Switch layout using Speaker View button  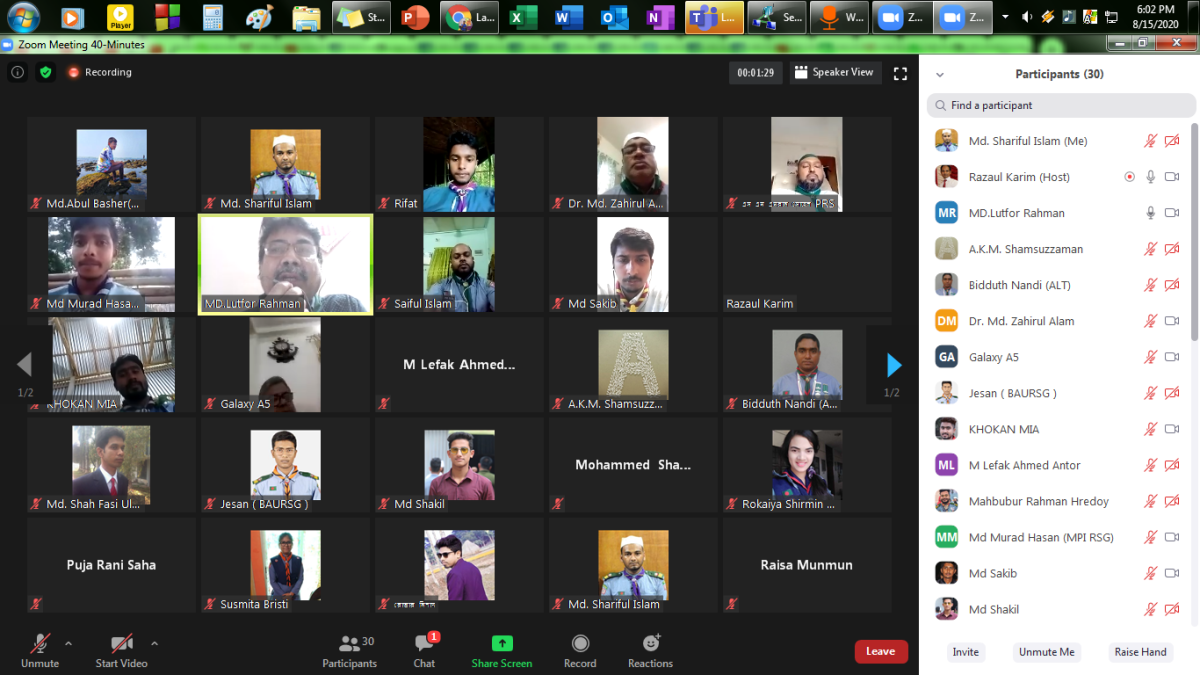pos(834,72)
